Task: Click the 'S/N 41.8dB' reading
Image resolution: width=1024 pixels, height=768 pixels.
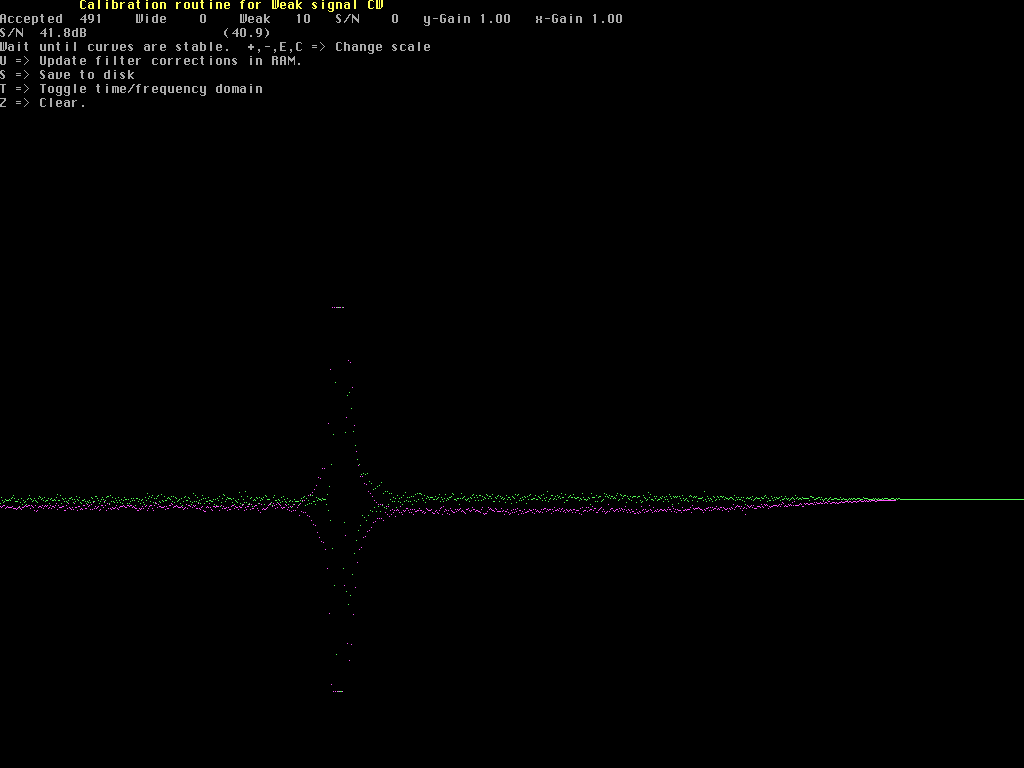Action: (x=43, y=33)
